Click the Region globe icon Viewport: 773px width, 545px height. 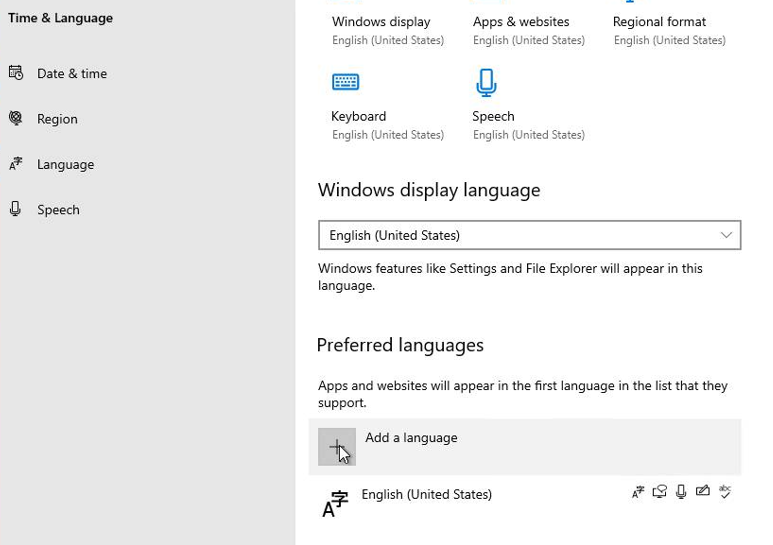click(x=16, y=118)
